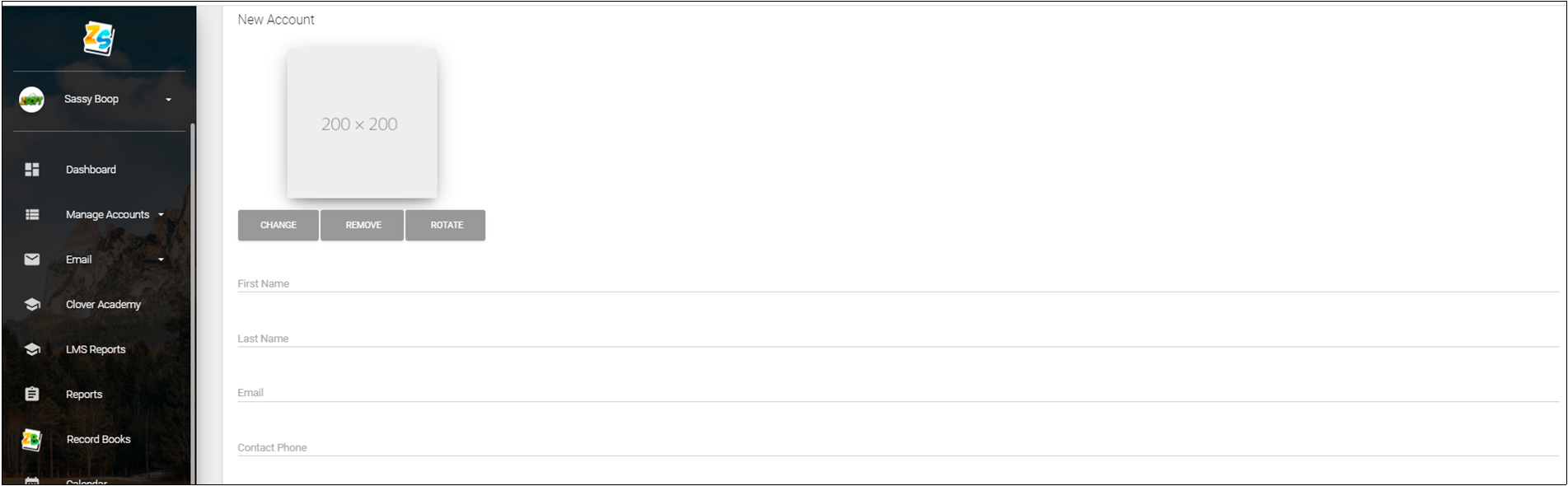
Task: Focus the First Name input field
Action: click(898, 283)
